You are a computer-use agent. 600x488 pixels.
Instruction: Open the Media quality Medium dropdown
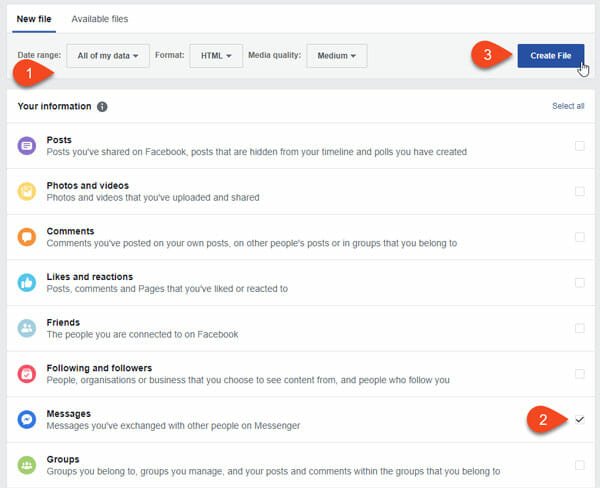coord(337,56)
